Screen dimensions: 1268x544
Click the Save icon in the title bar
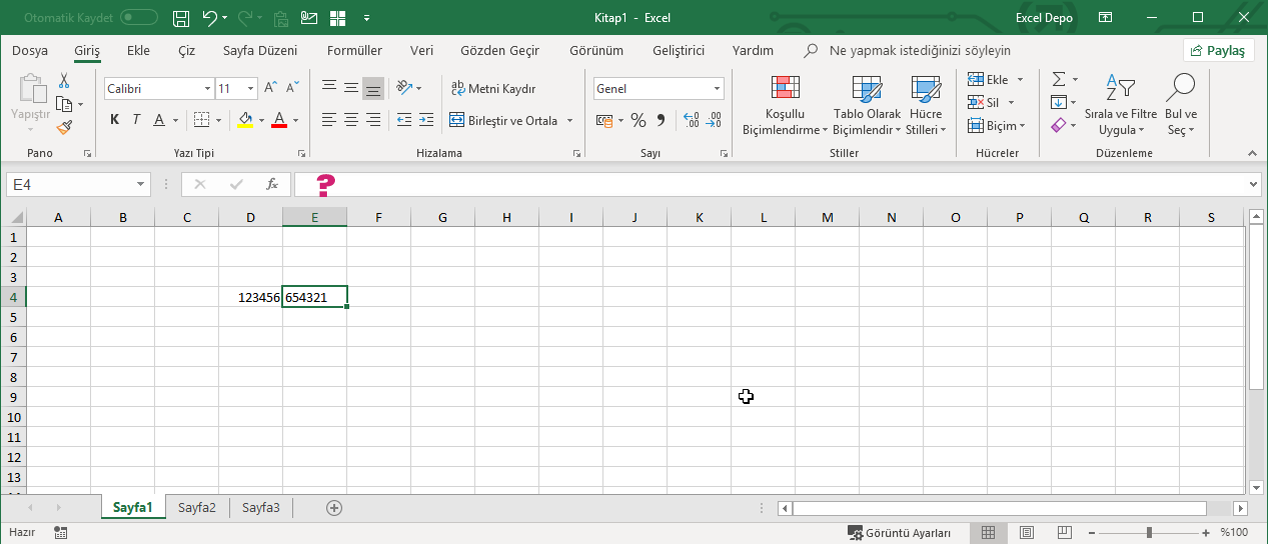(181, 18)
